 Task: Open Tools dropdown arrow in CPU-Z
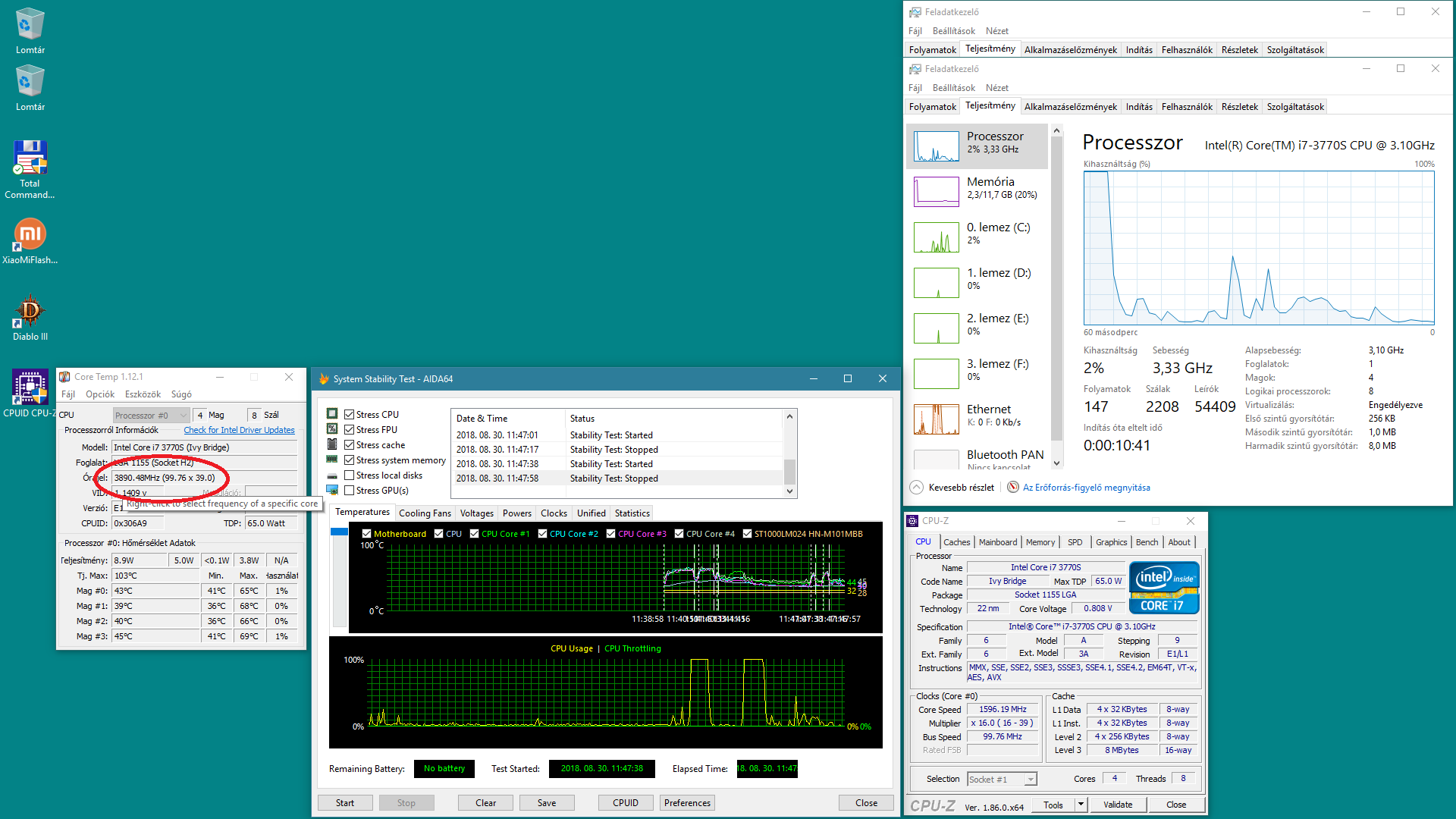[x=1081, y=805]
